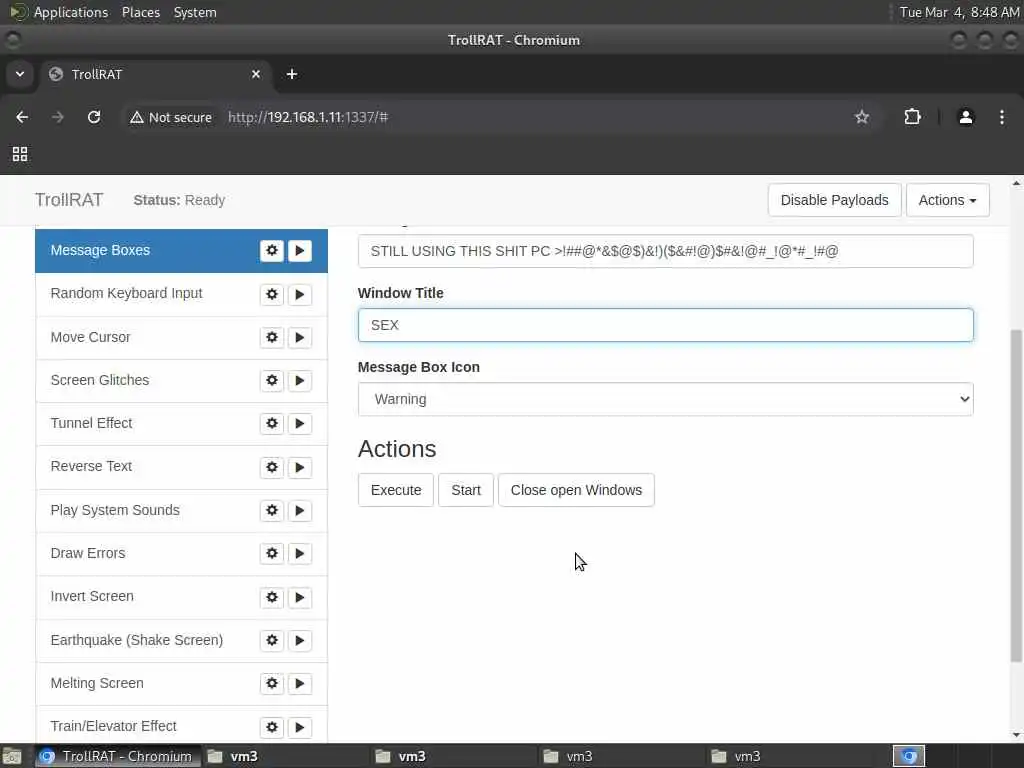The image size is (1024, 768).
Task: Open the apps grid in bookmarks bar
Action: tap(20, 154)
